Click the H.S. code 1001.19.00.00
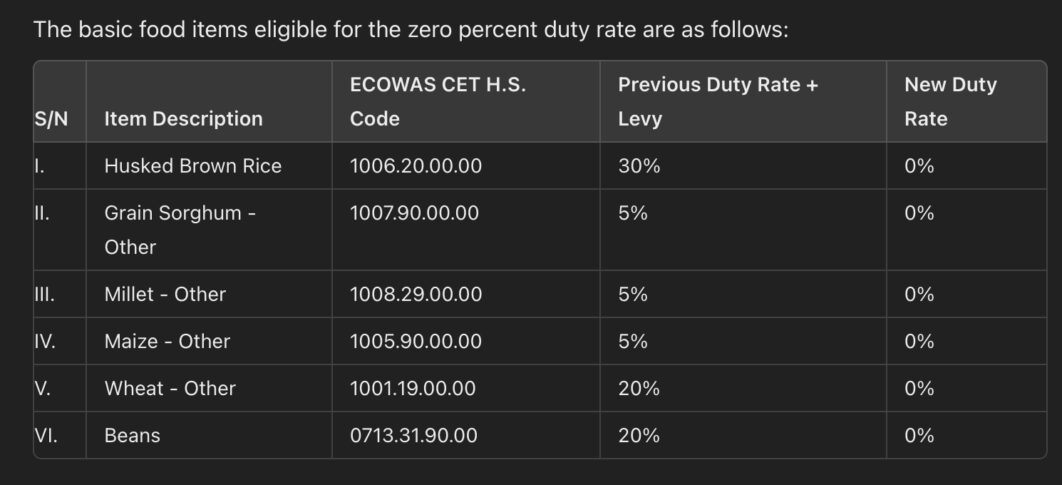Screen dimensions: 1062x485 [x=413, y=388]
